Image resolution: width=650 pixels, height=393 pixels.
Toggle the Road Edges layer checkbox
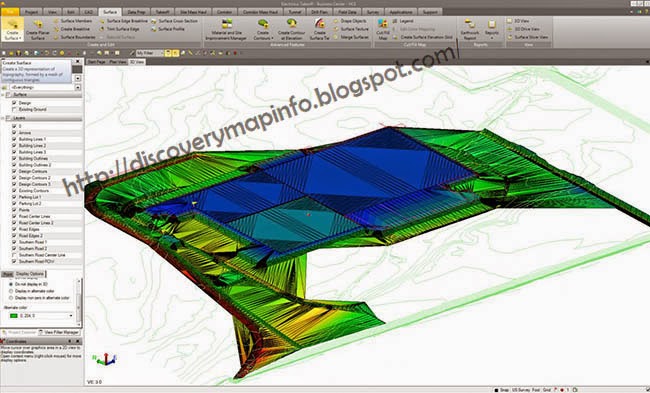pos(15,229)
